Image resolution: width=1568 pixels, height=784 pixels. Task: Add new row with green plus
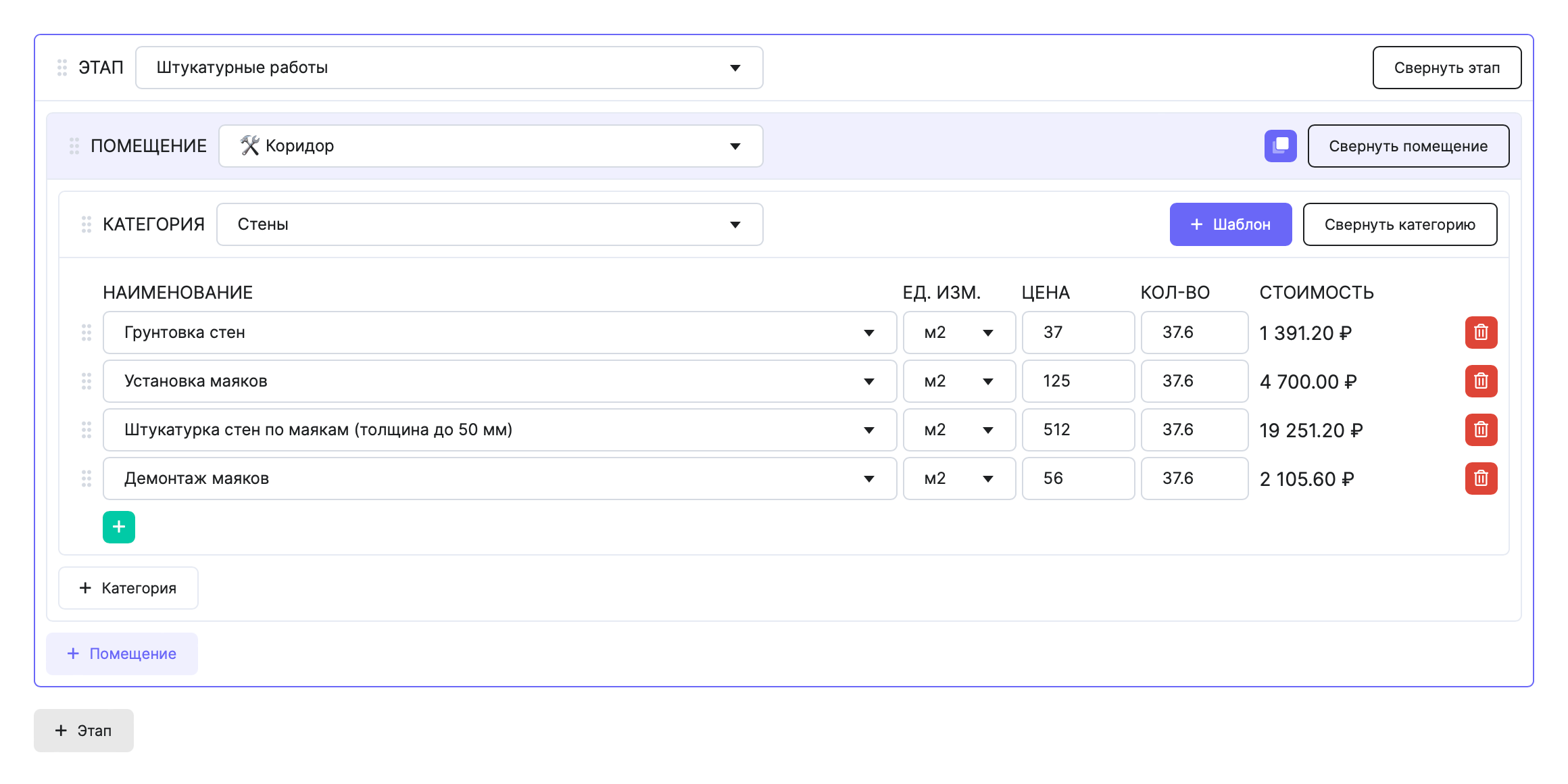[119, 527]
